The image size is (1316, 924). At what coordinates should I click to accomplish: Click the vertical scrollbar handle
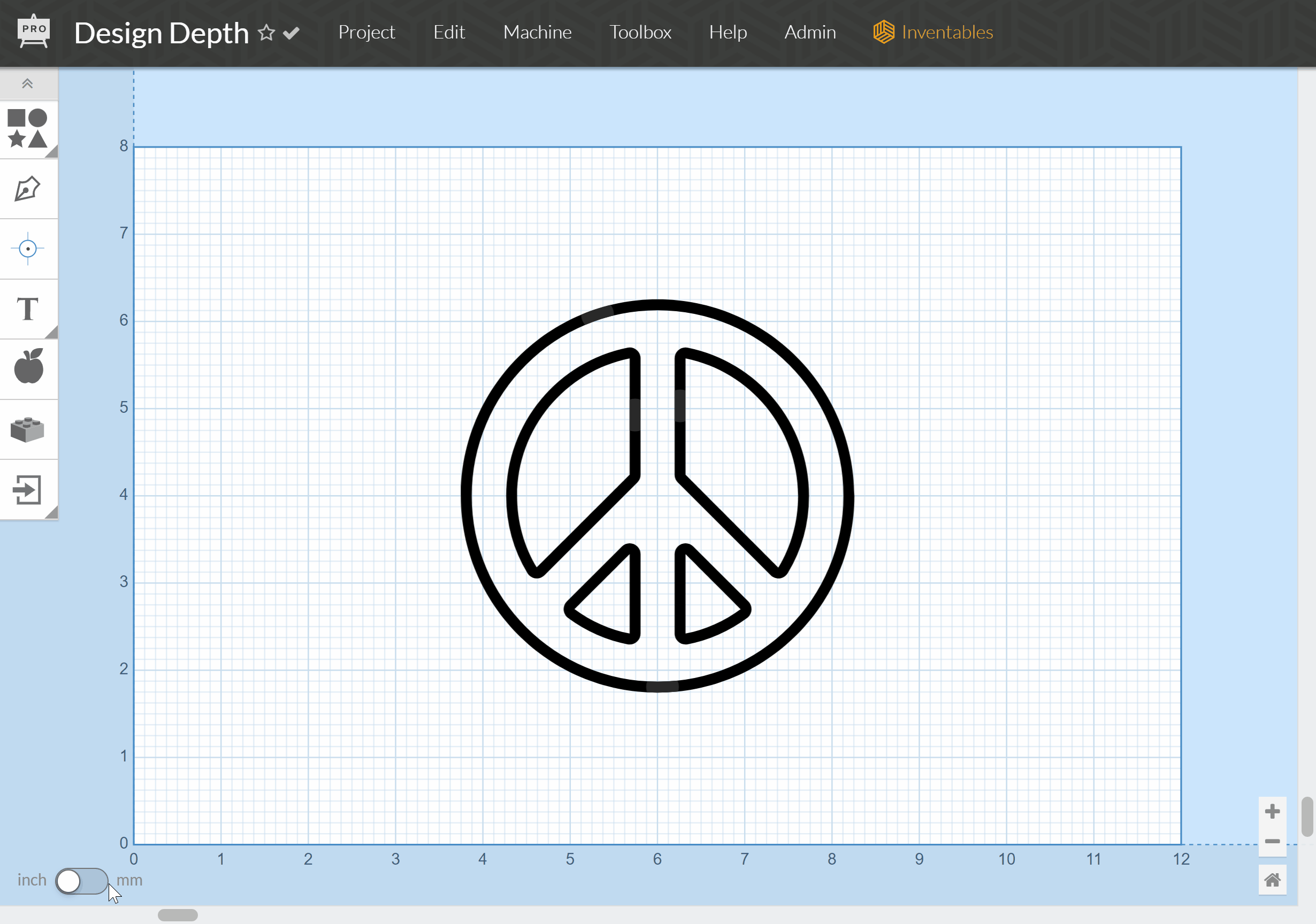(1307, 817)
